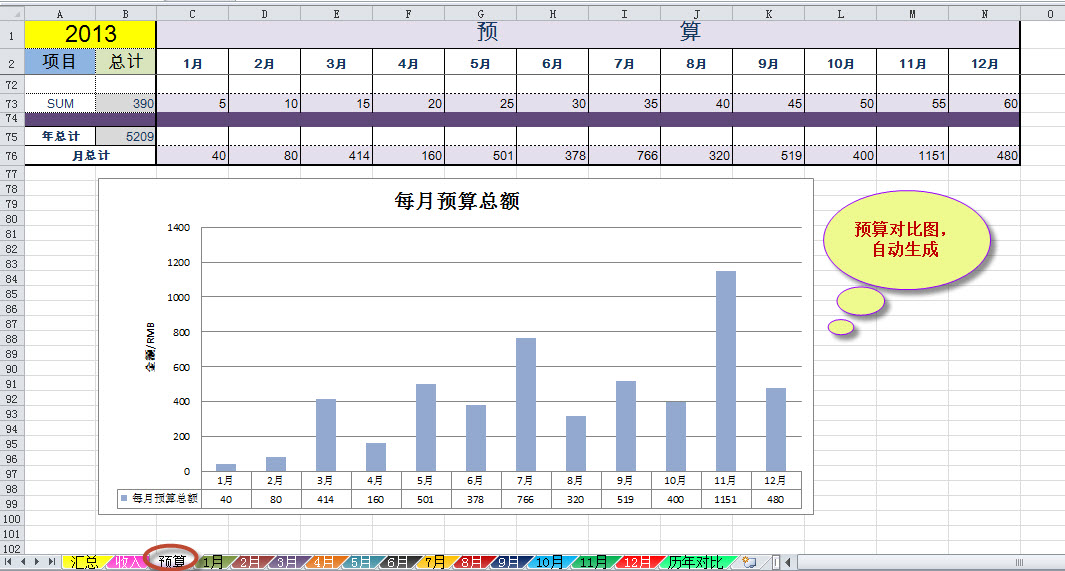This screenshot has height=571, width=1065.
Task: Click the 1月 column header cell
Action: 192,63
